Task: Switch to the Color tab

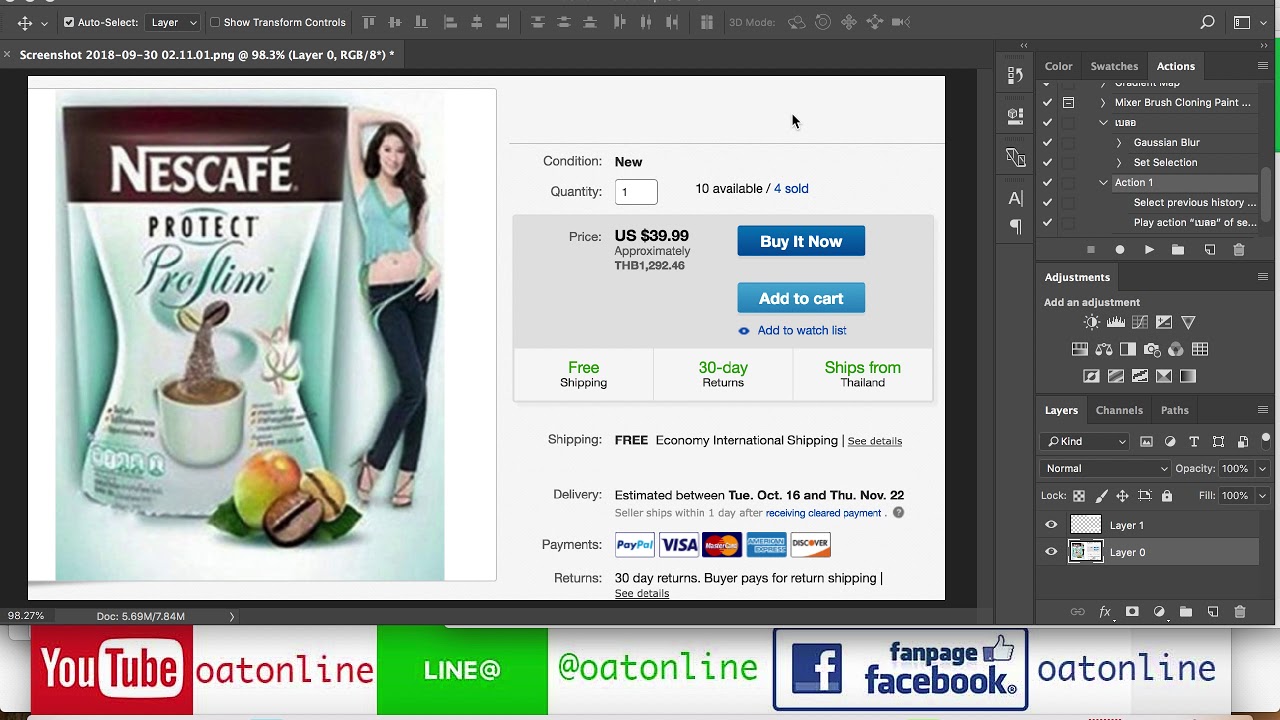Action: point(1058,66)
